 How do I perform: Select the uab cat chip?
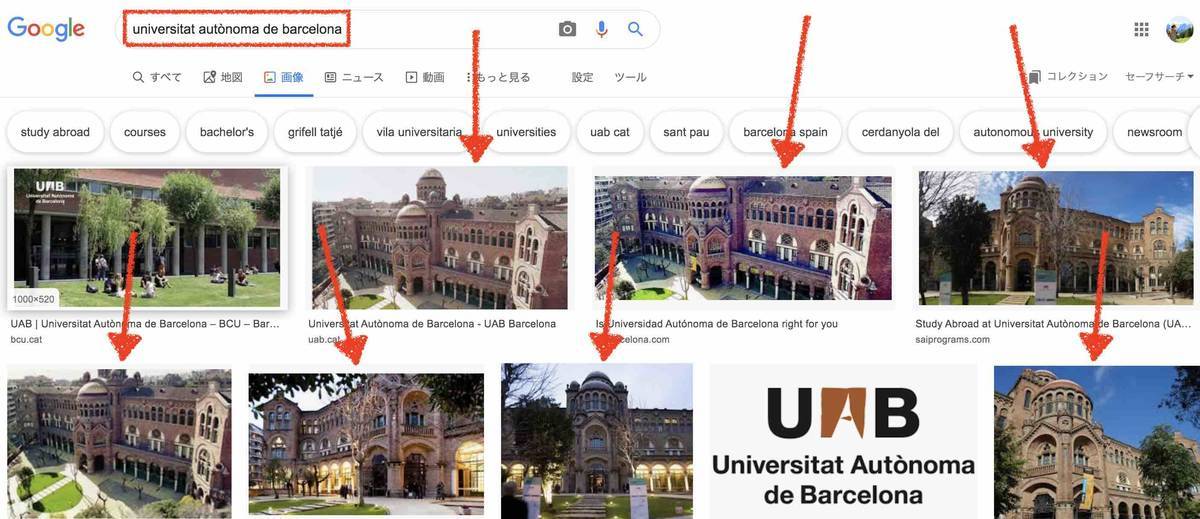tap(610, 132)
